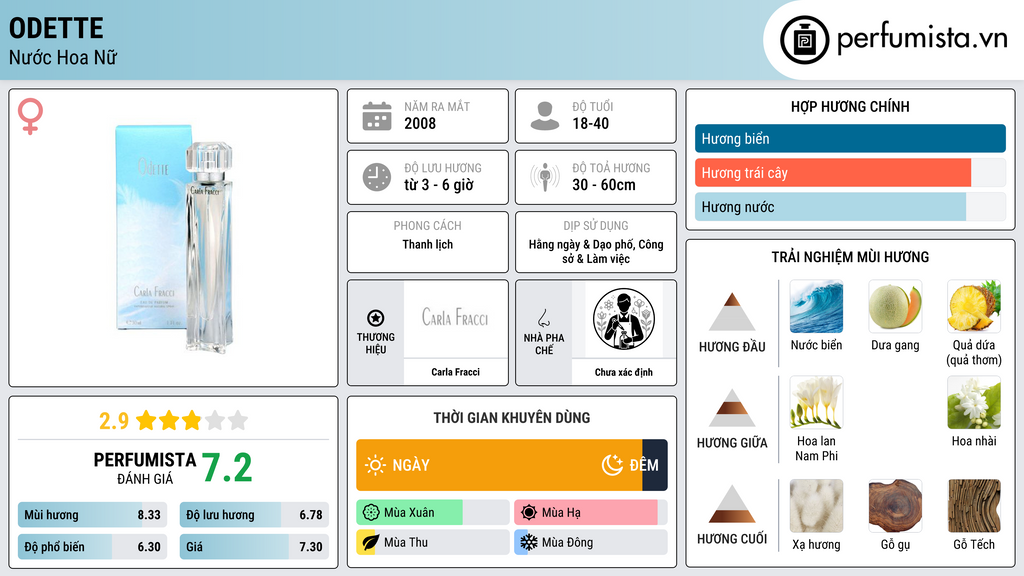The width and height of the screenshot is (1024, 576).
Task: Click the perfumer illustration circle
Action: [624, 319]
